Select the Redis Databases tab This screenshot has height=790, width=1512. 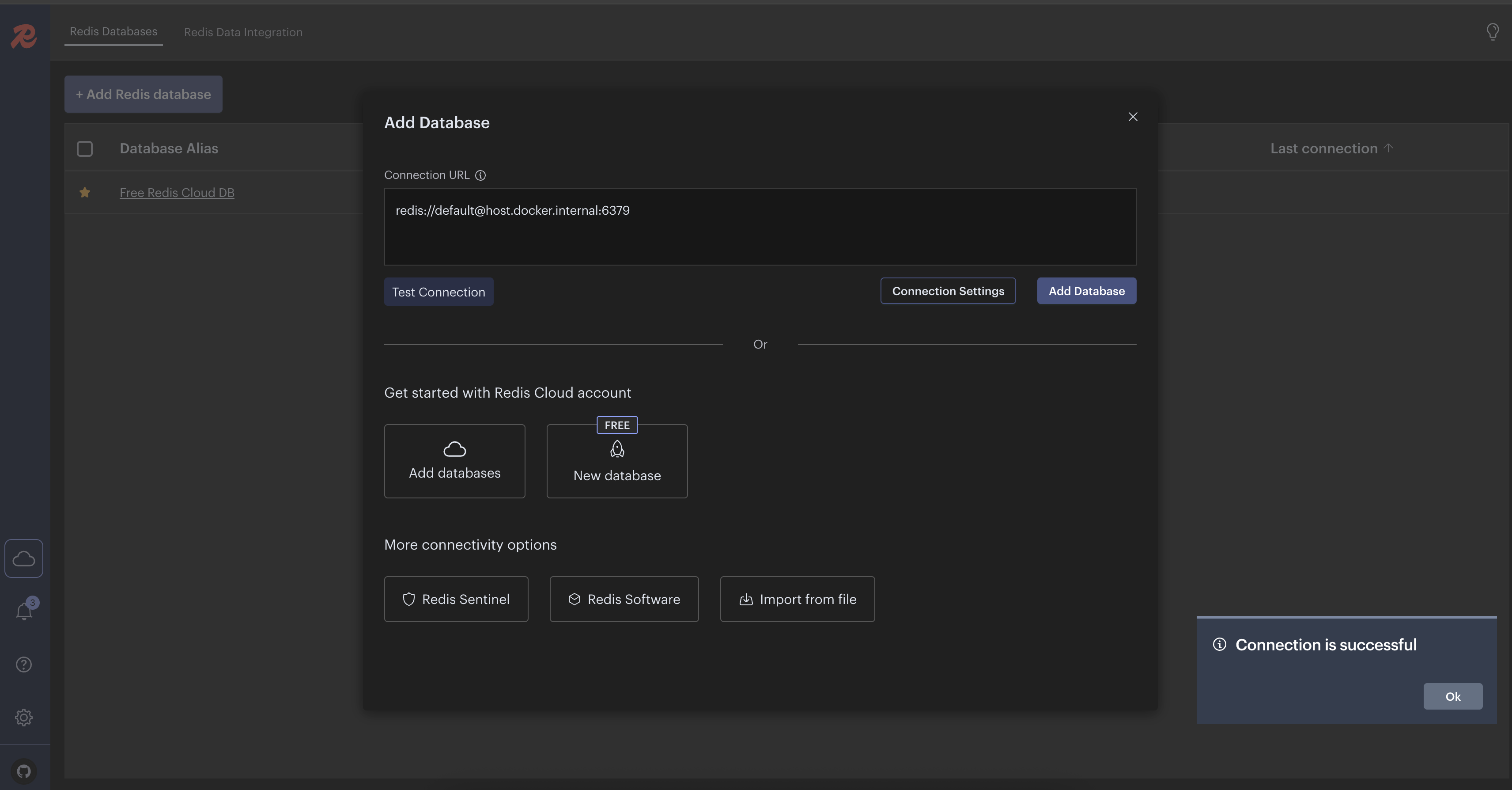point(113,32)
